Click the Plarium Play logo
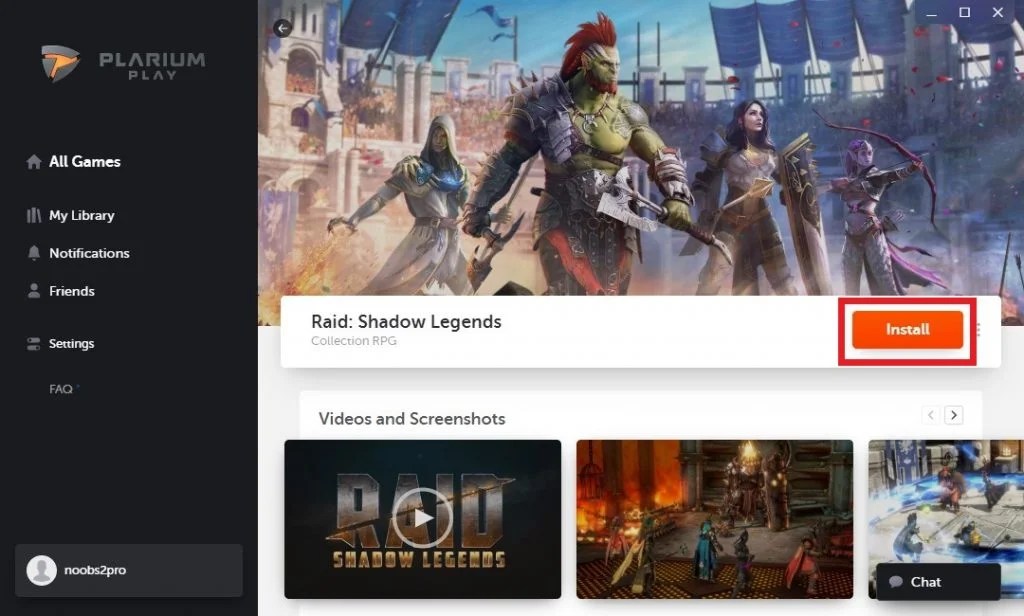The width and height of the screenshot is (1024, 616). (123, 63)
